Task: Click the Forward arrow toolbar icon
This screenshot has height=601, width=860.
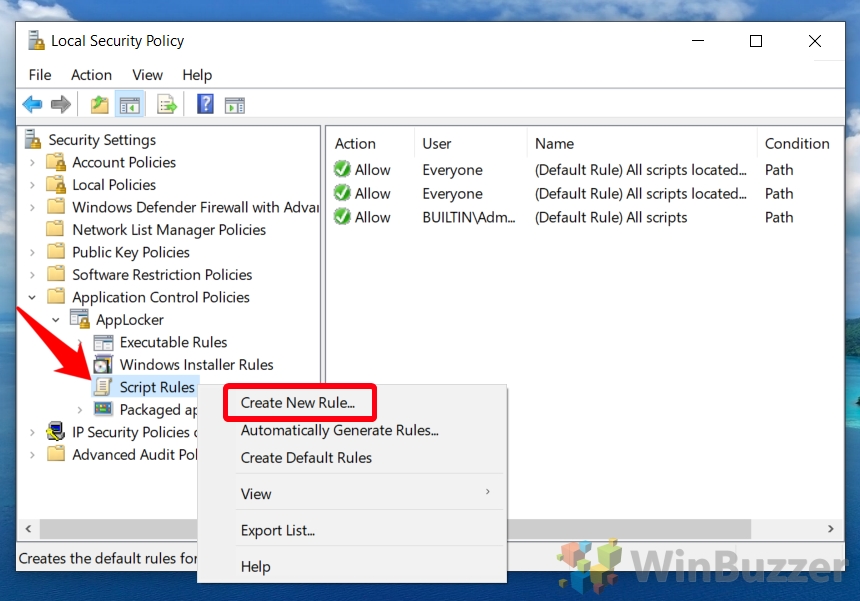Action: tap(60, 104)
